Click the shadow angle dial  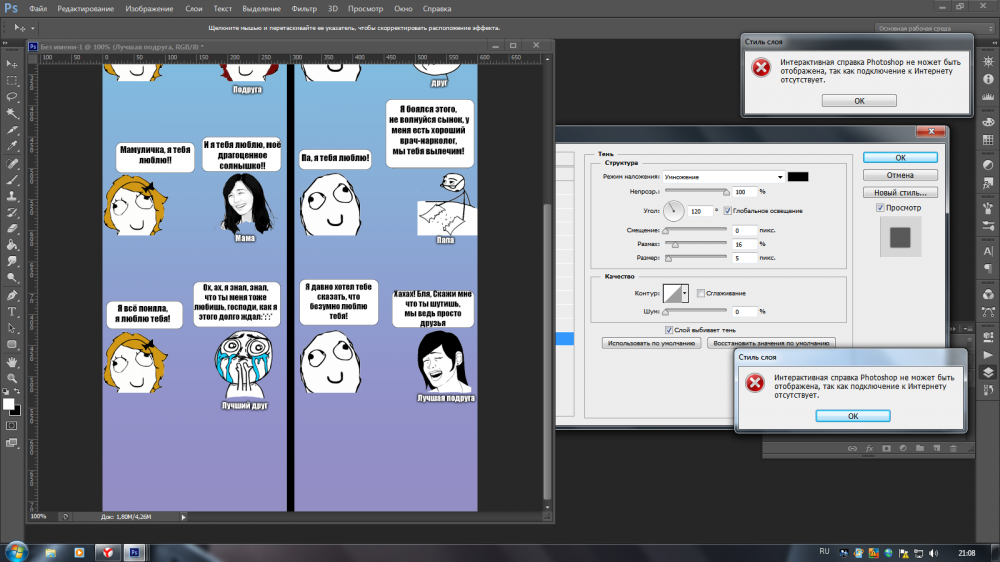673,211
